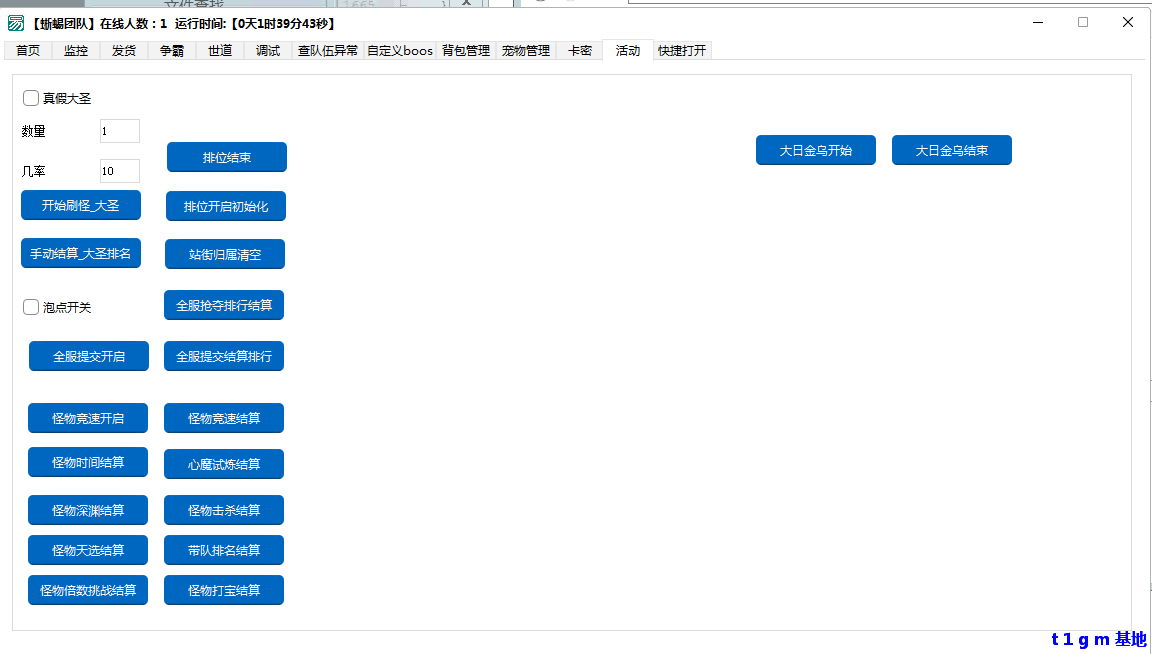Focus the 几率 input field
1152x654 pixels.
click(119, 171)
